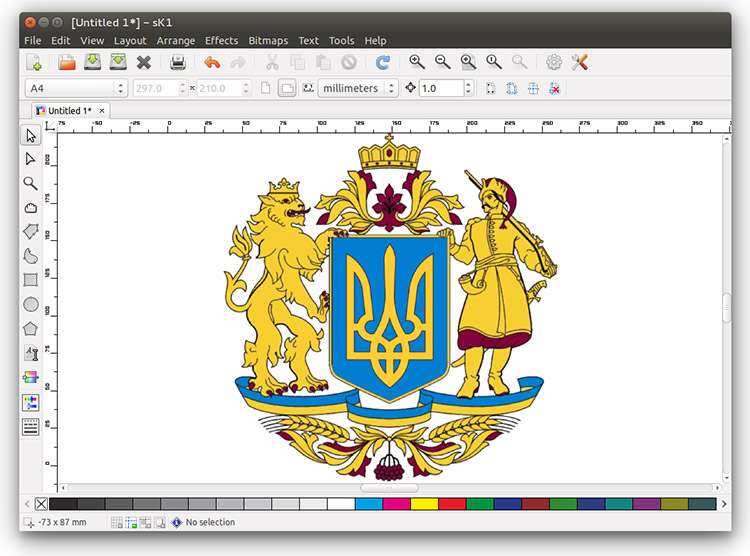Click jump value 1.0 spinner arrows

pos(468,88)
